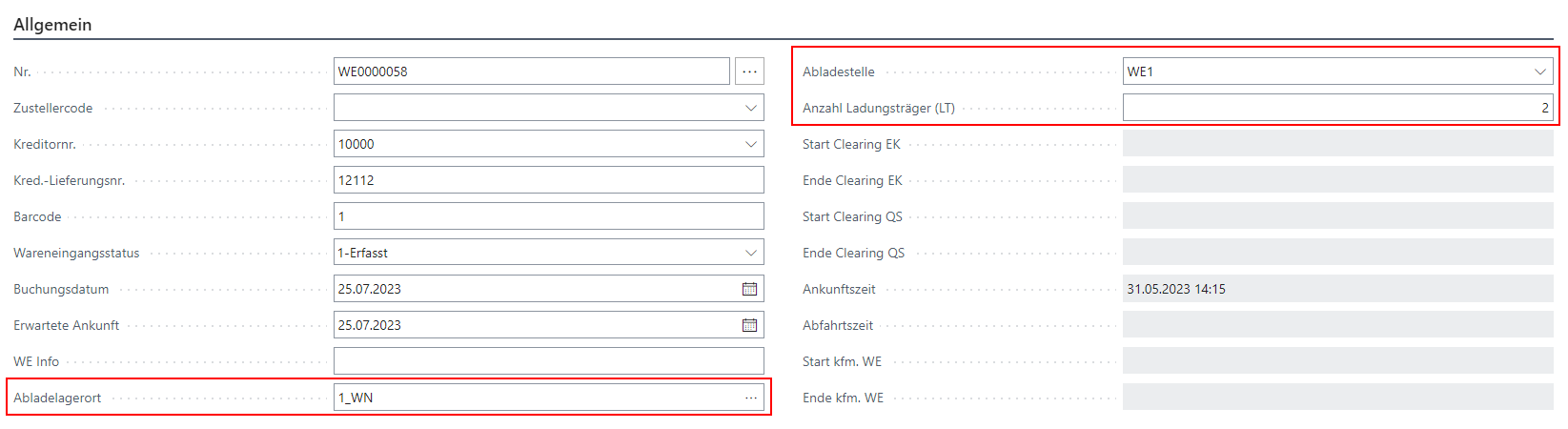The height and width of the screenshot is (429, 1568).
Task: Click the Abladelagerort ellipsis lookup icon
Action: click(x=751, y=398)
